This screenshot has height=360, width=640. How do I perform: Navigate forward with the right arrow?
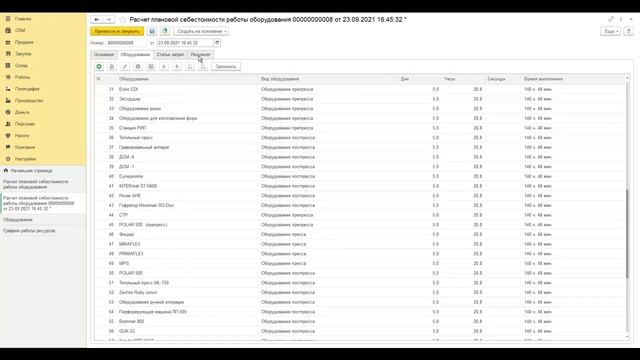[x=109, y=19]
